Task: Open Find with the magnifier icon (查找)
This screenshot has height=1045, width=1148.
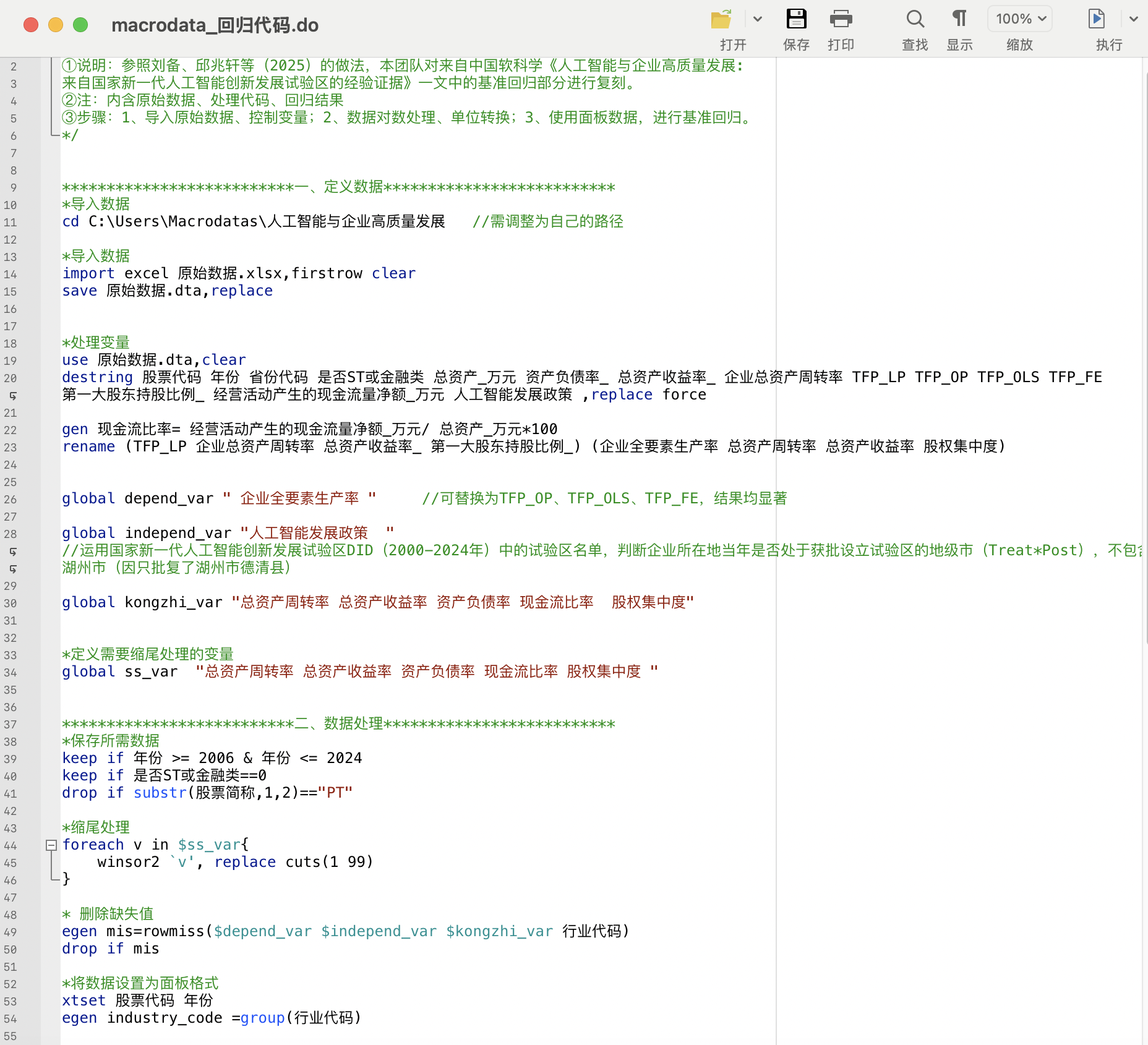Action: pos(915,20)
